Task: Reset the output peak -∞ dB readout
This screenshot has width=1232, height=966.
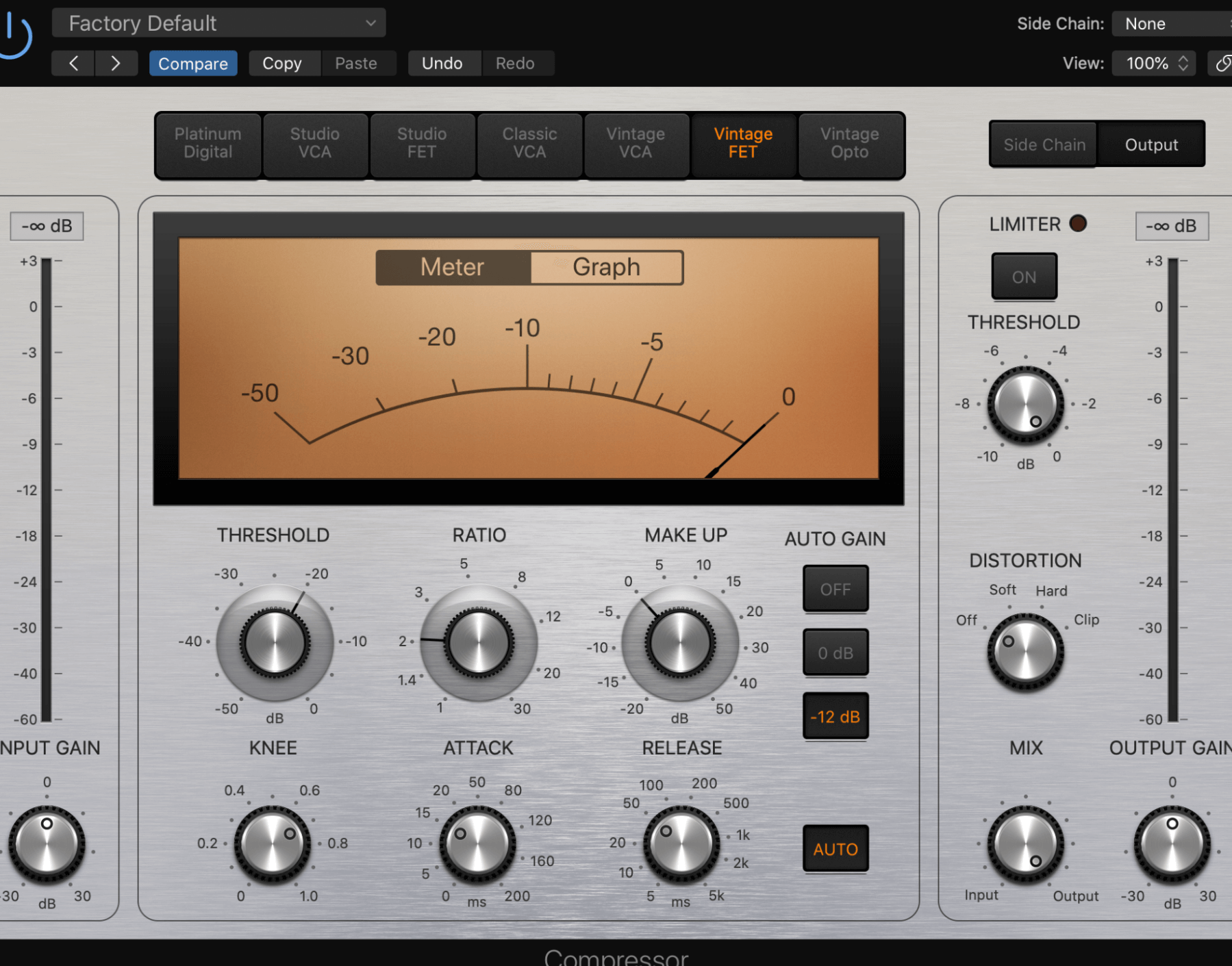Action: click(1172, 226)
